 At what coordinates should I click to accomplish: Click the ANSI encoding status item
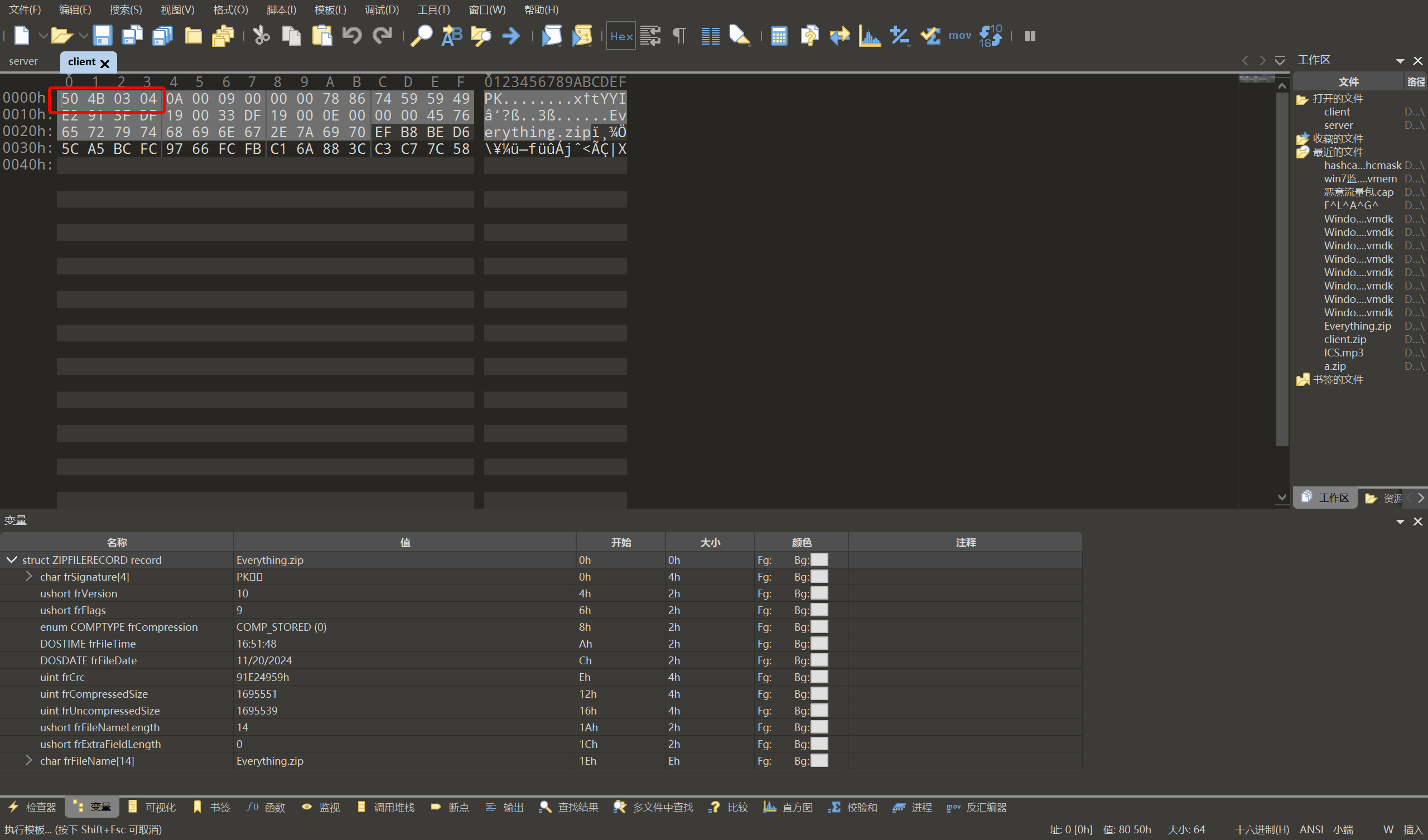coord(1311,829)
